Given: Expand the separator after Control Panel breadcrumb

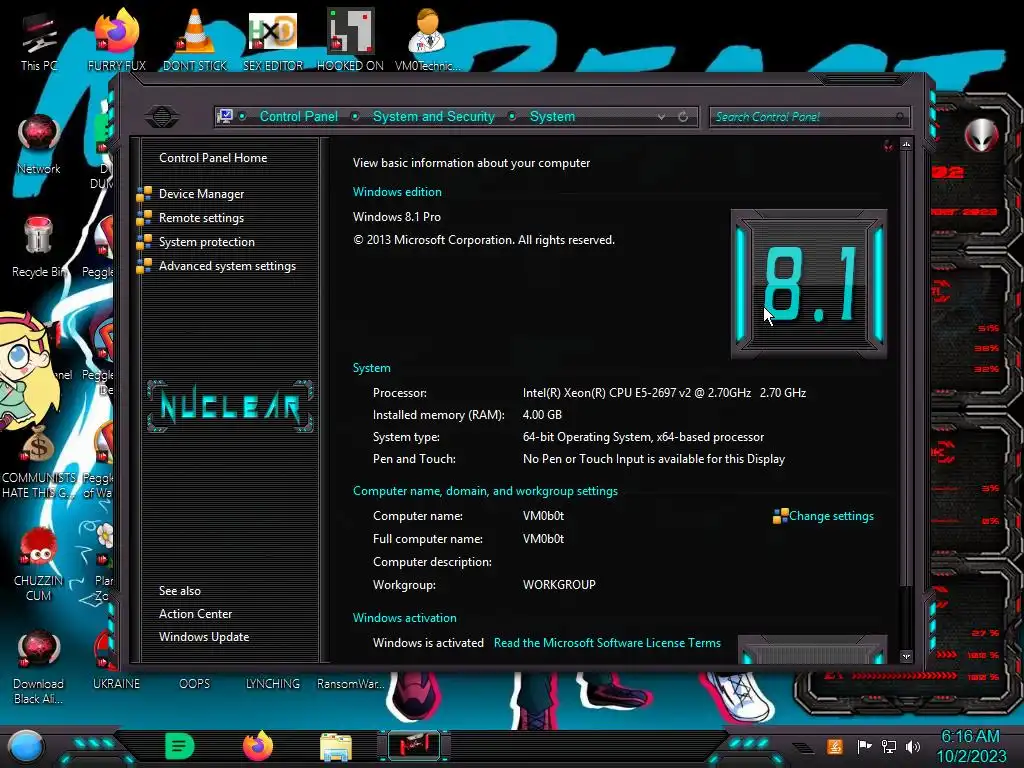Looking at the screenshot, I should pyautogui.click(x=355, y=116).
